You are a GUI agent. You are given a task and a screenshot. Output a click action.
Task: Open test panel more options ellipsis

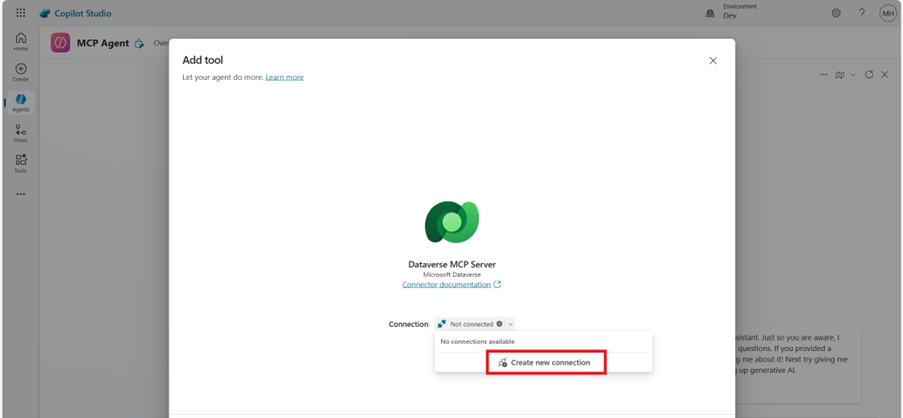824,74
